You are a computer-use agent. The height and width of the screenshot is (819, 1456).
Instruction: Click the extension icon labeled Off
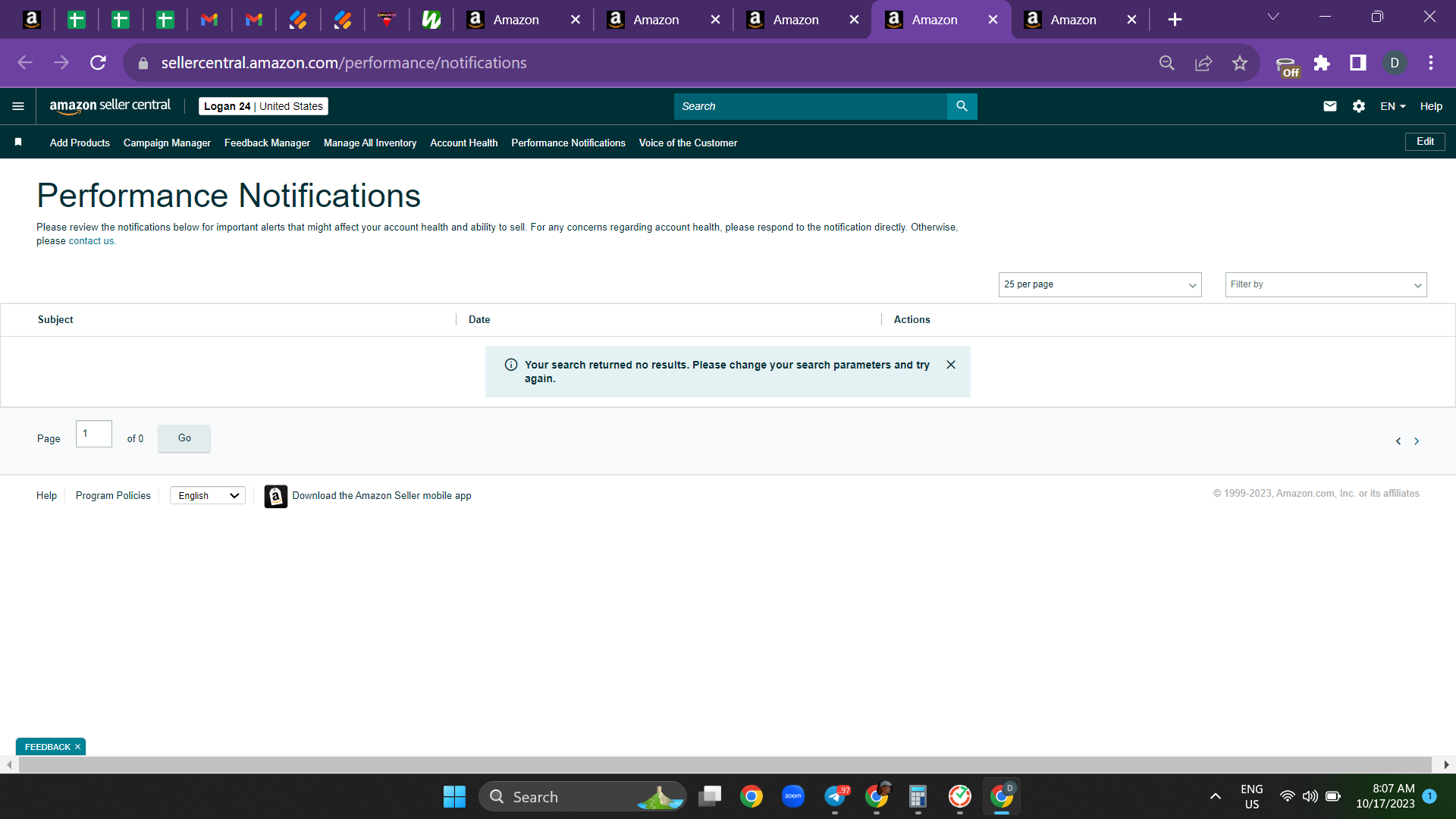(x=1287, y=67)
